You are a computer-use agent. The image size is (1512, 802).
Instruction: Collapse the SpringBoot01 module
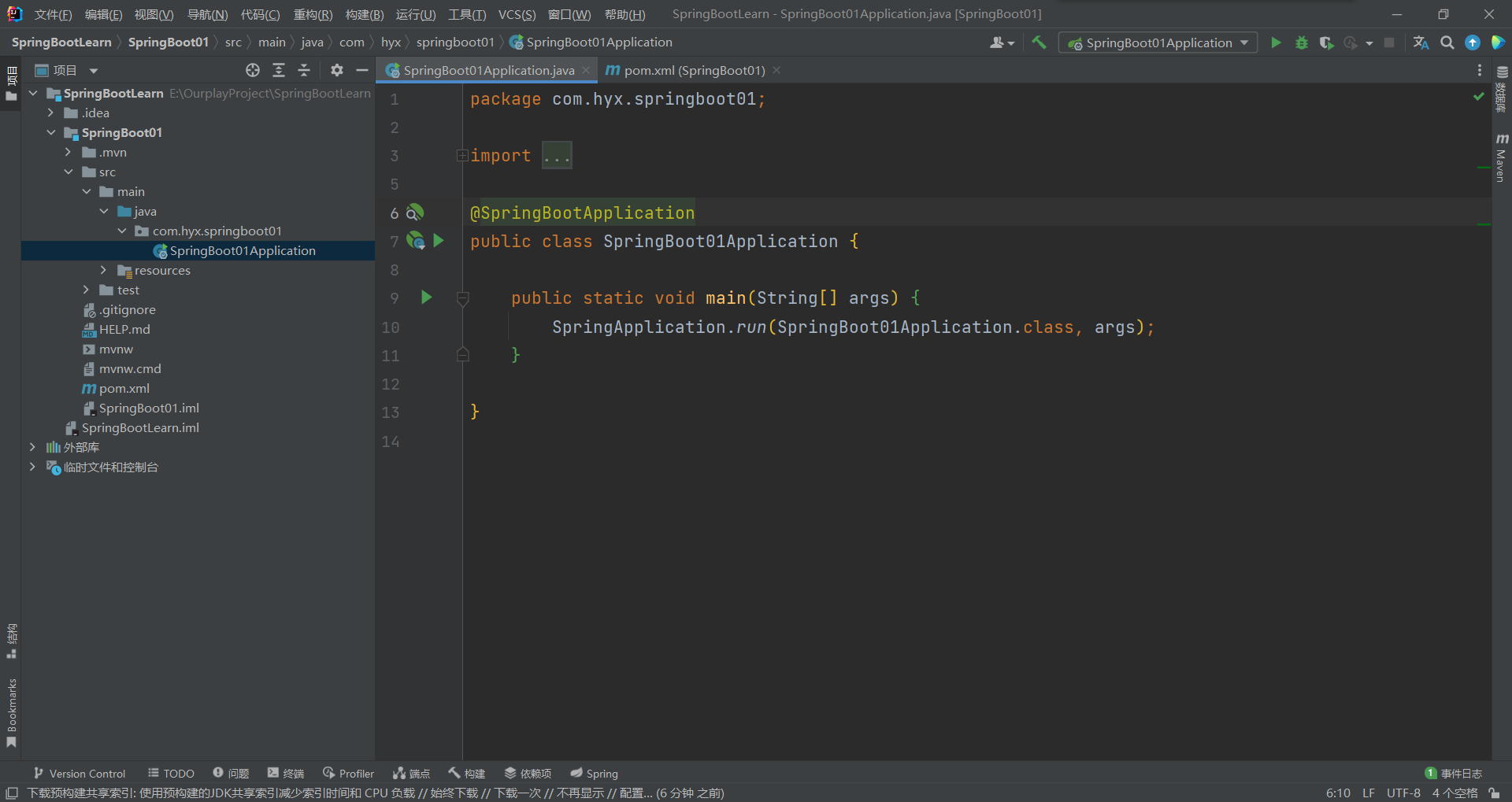click(x=50, y=132)
